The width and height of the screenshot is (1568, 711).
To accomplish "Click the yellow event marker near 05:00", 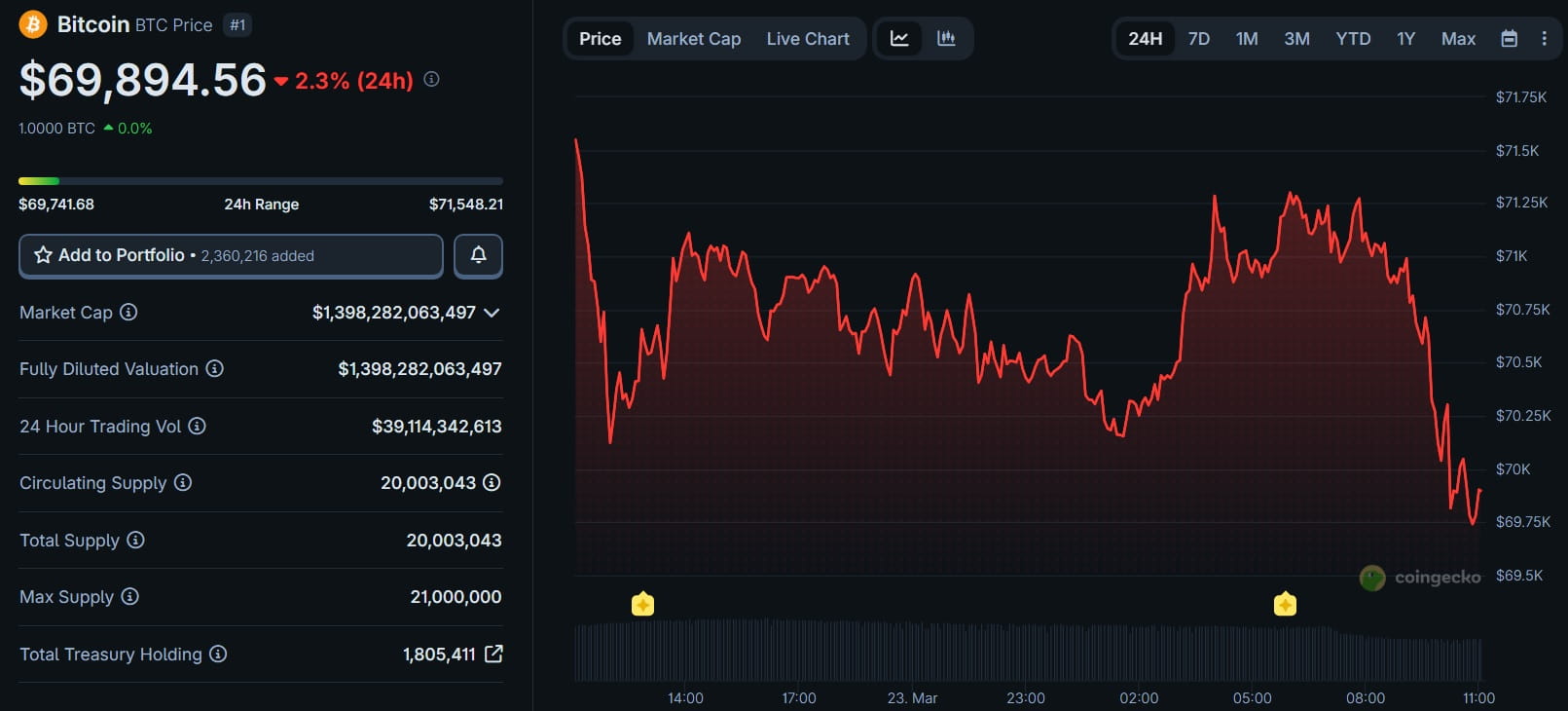I will pyautogui.click(x=1285, y=605).
